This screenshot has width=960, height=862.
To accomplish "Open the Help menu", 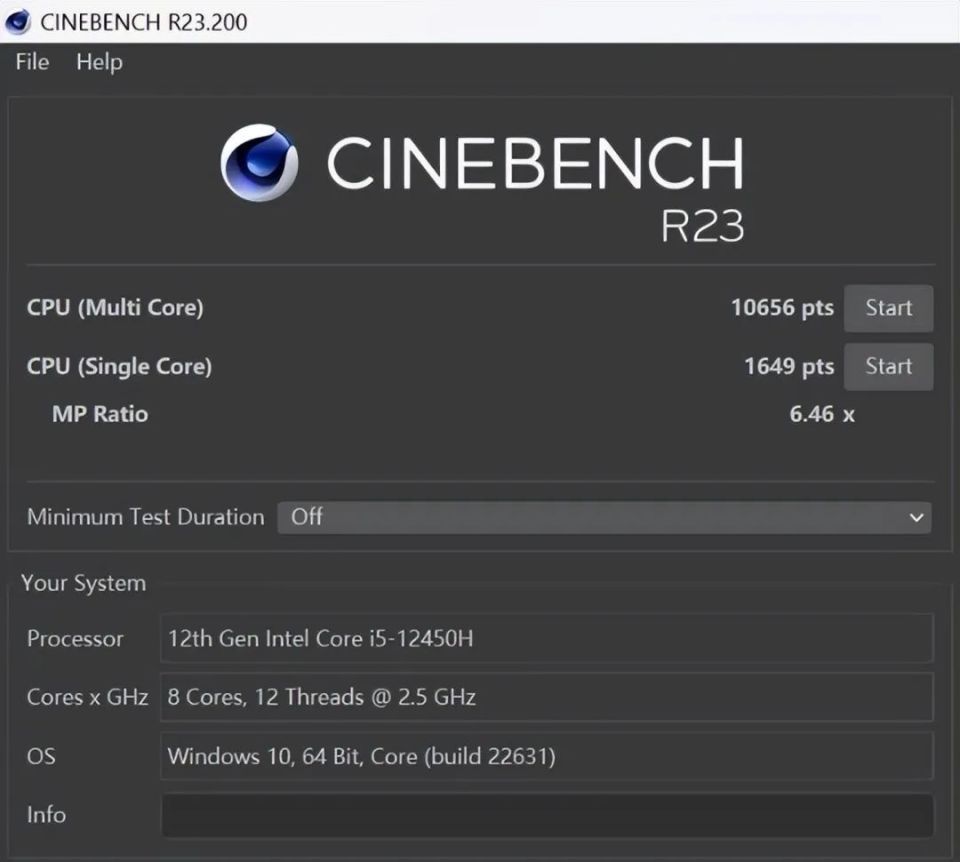I will coord(99,62).
